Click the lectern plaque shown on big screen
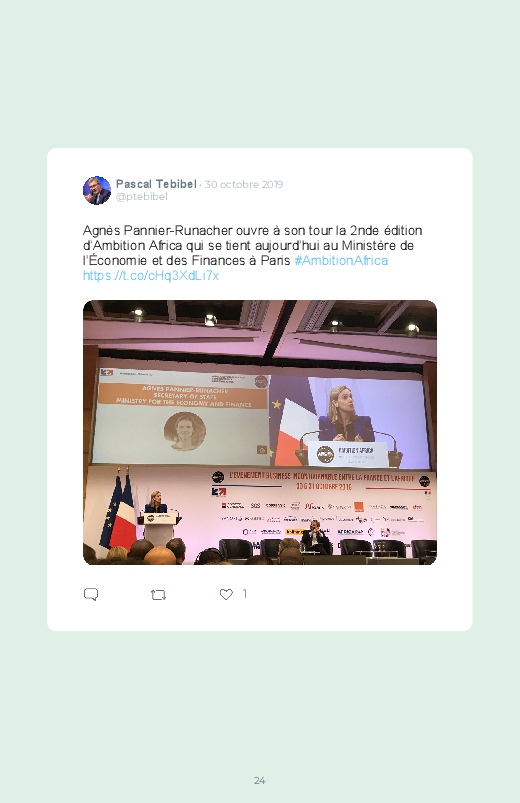This screenshot has width=520, height=803. [x=348, y=454]
